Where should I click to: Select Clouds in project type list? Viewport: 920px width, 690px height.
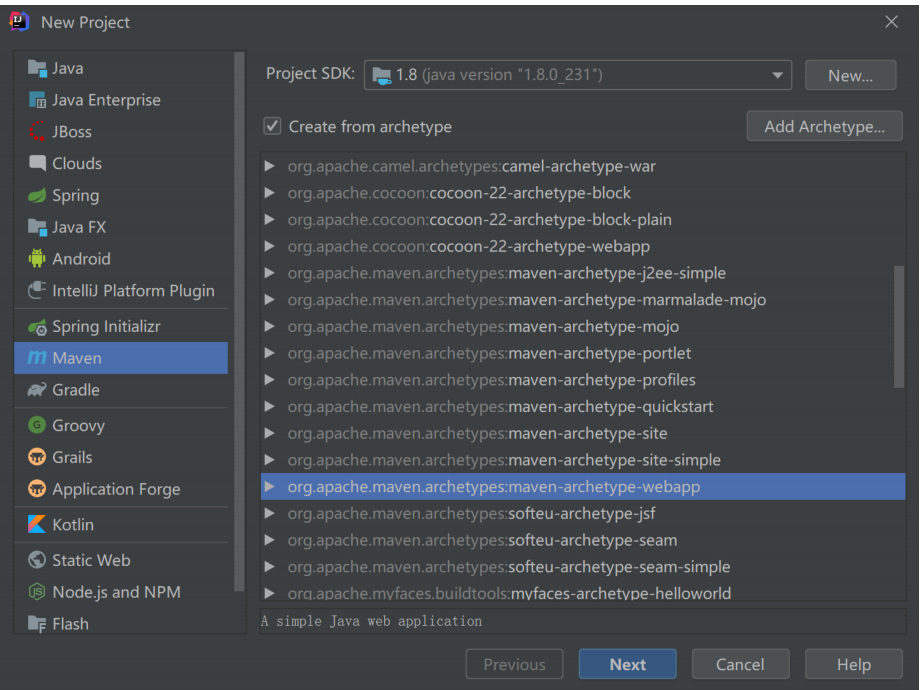point(121,163)
